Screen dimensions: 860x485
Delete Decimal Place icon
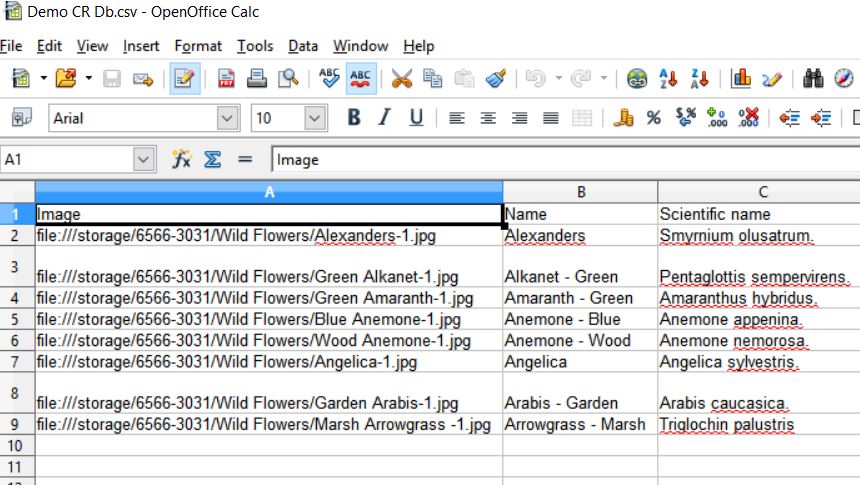click(748, 117)
